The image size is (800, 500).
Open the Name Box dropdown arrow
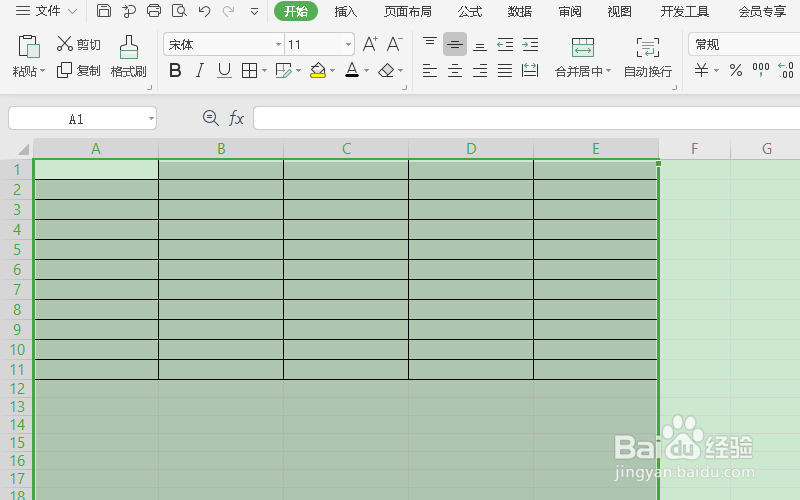[x=151, y=119]
